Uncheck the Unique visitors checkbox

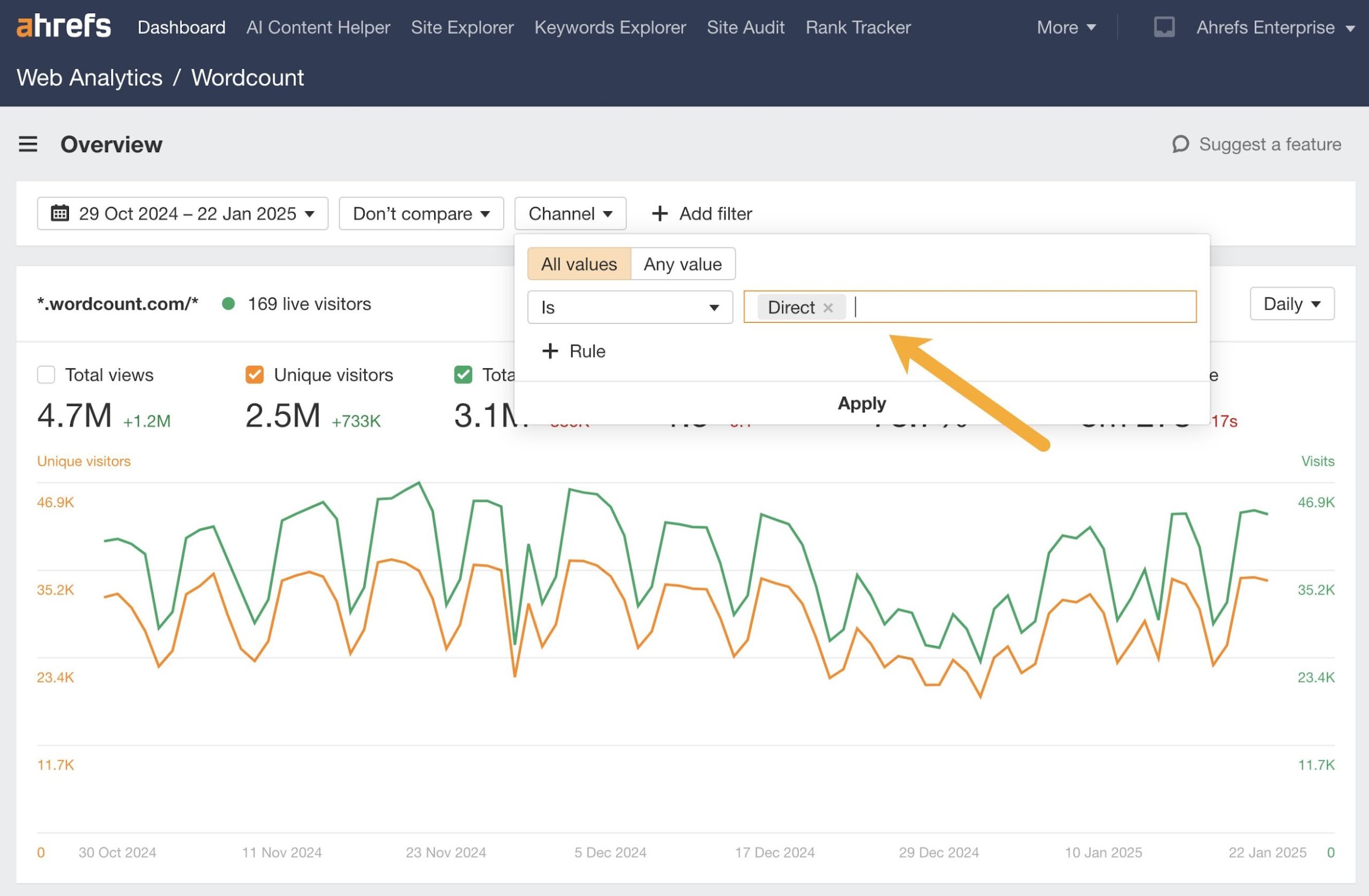tap(254, 375)
